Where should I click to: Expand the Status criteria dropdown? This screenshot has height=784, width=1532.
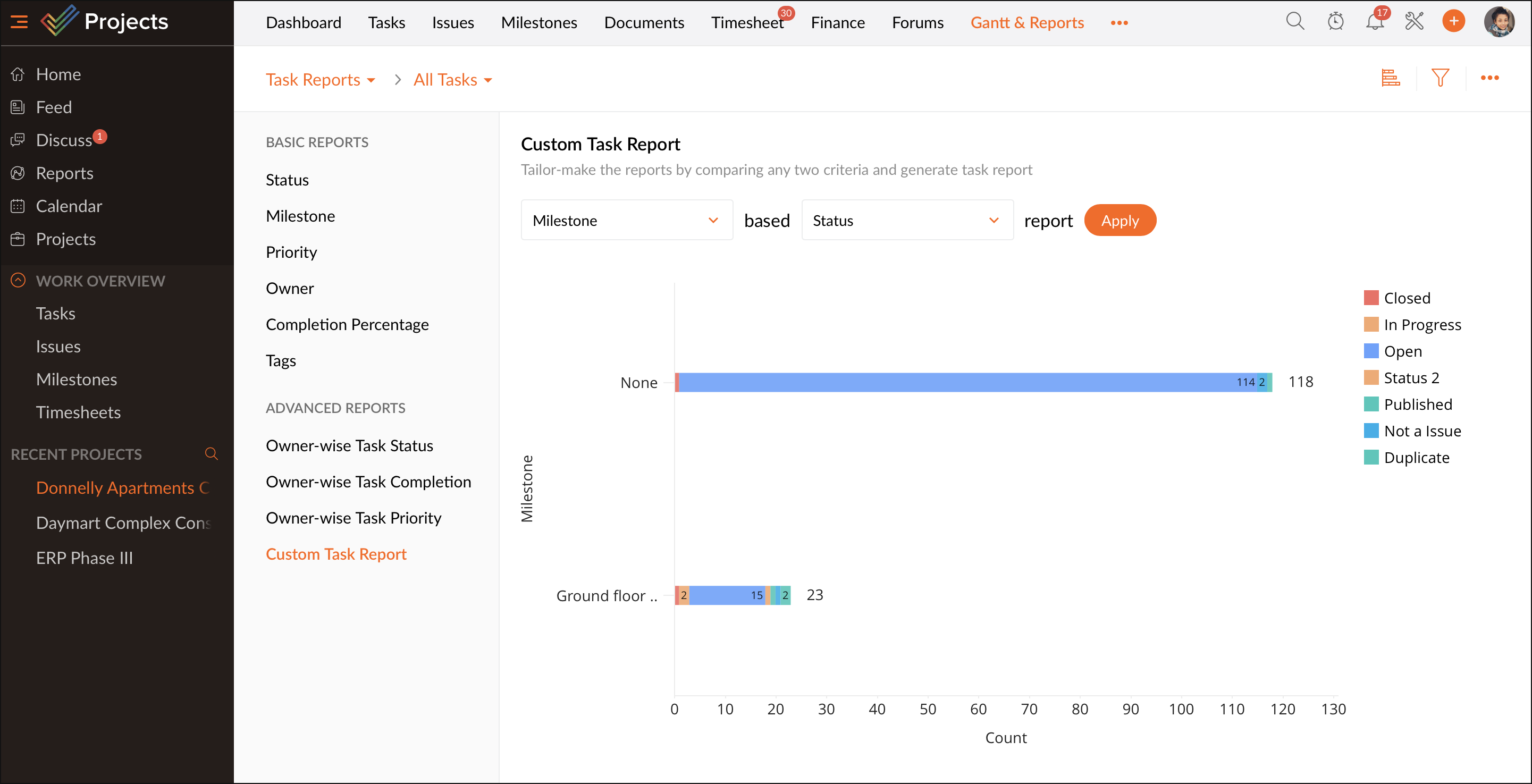click(x=906, y=221)
